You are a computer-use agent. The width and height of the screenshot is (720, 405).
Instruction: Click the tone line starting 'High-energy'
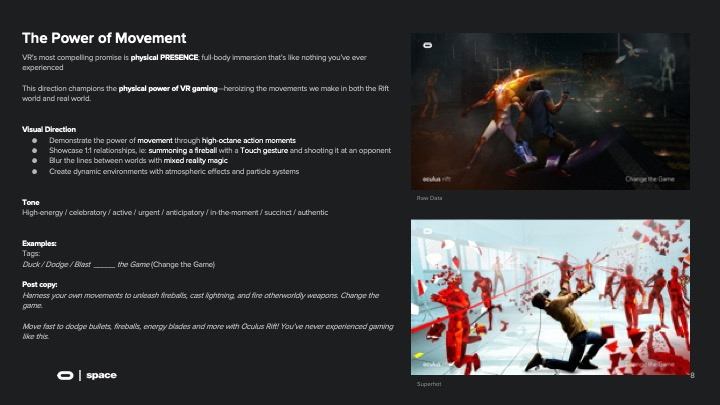click(x=175, y=213)
